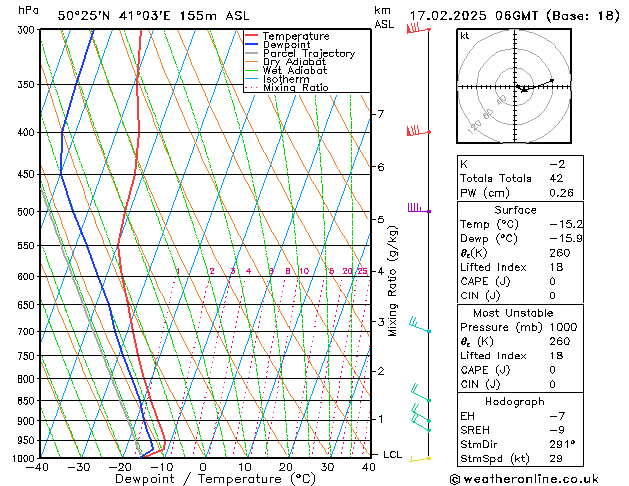
Task: Click the green wind barb at 850 hPa
Action: point(421,393)
